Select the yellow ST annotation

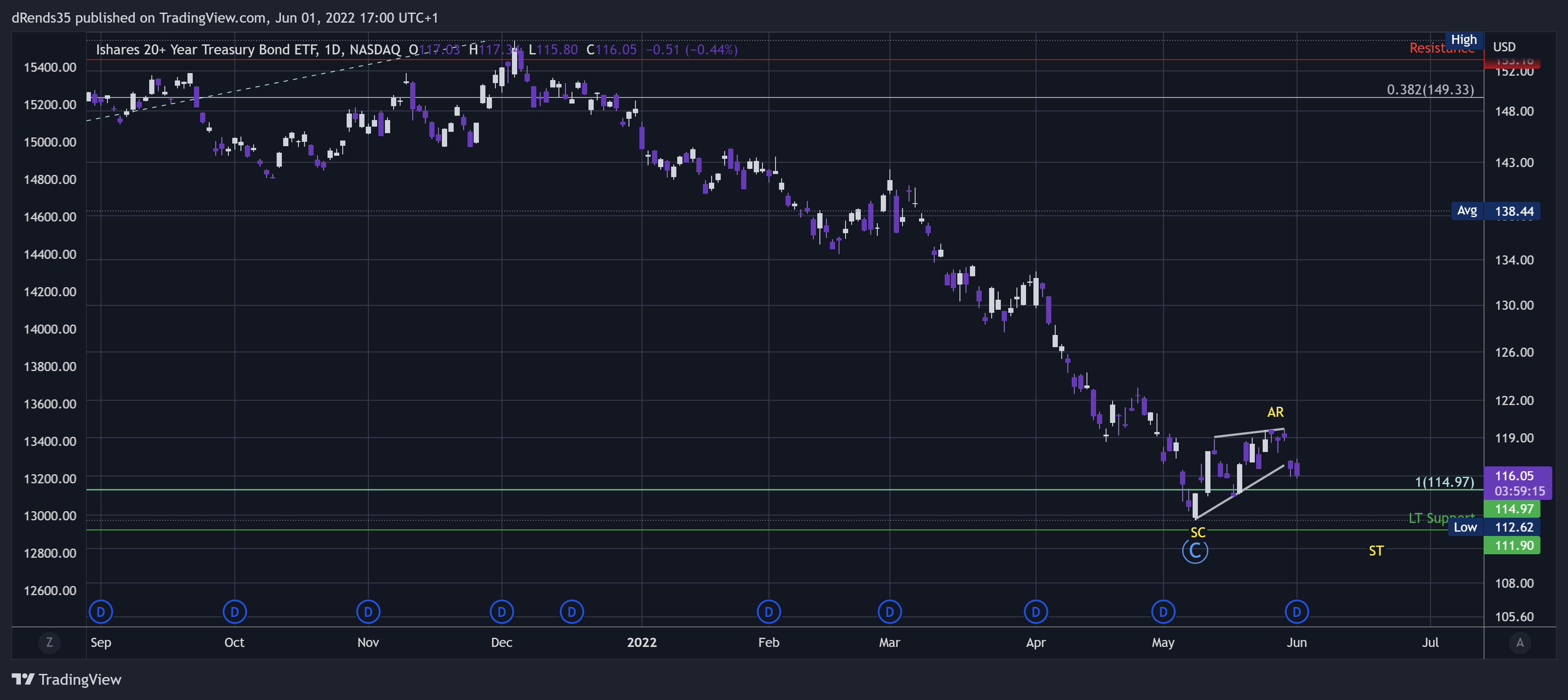click(1376, 551)
